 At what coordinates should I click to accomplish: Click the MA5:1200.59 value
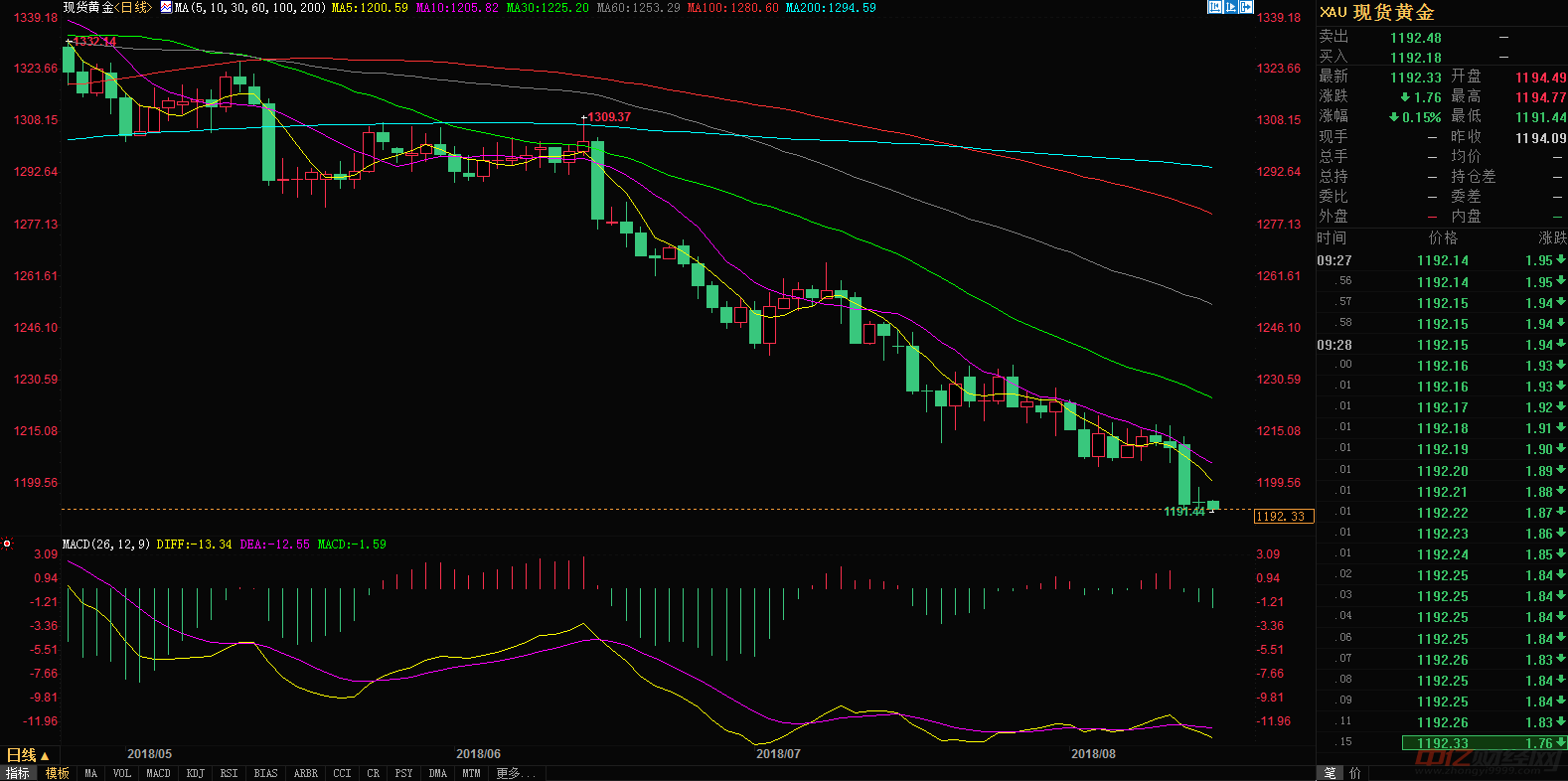(x=370, y=7)
